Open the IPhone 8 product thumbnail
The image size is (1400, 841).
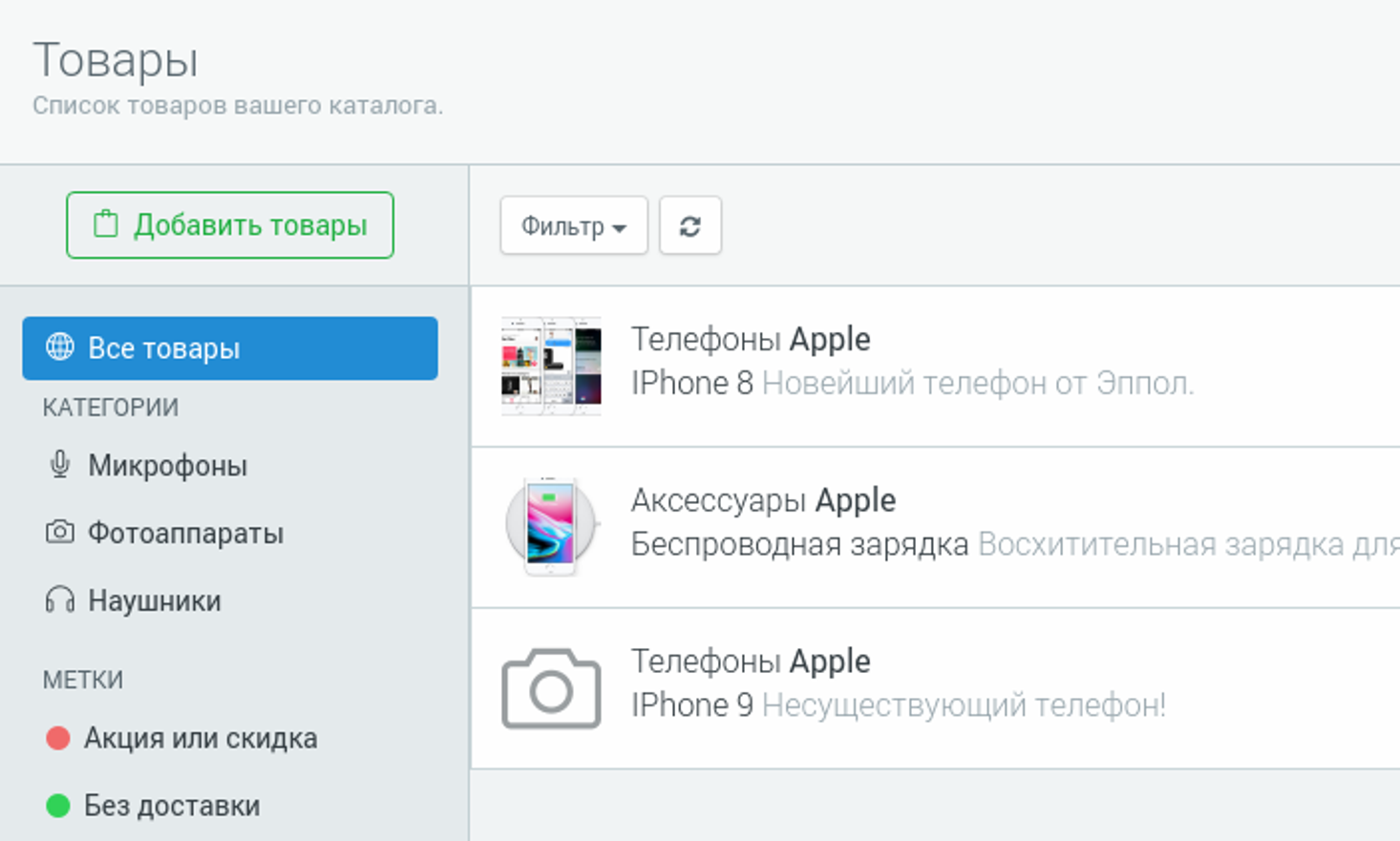click(x=551, y=366)
